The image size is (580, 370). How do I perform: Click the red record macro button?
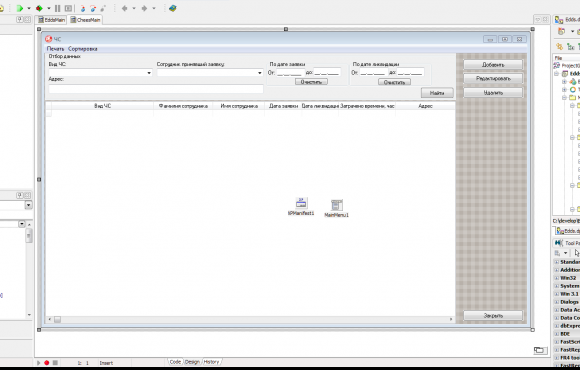click(47, 363)
